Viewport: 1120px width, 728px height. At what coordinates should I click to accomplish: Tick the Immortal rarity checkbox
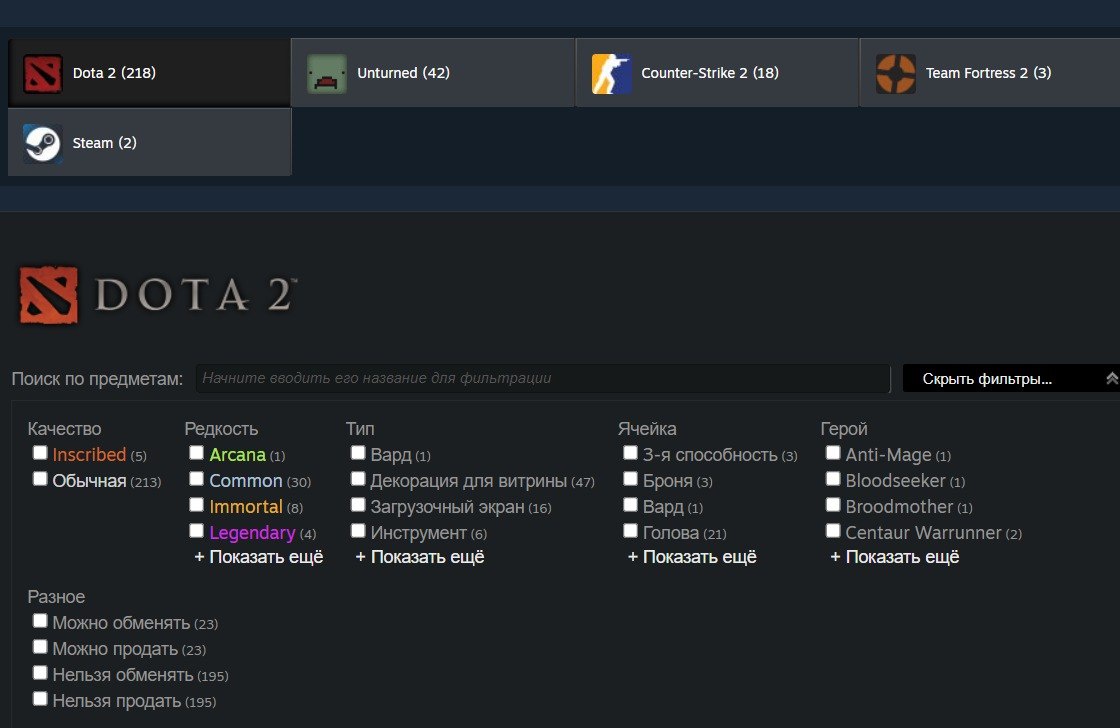click(196, 505)
